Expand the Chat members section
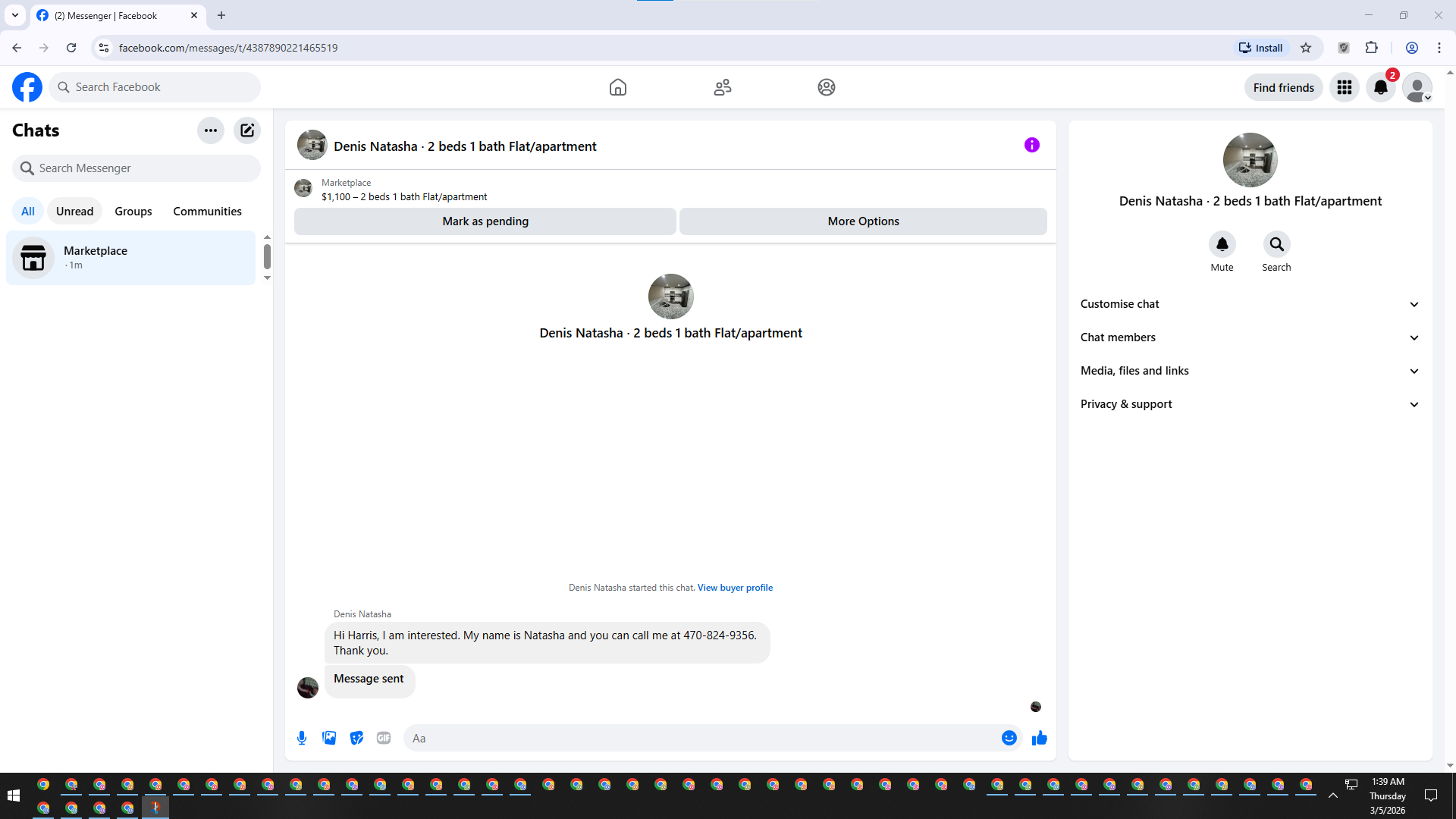 [1250, 337]
